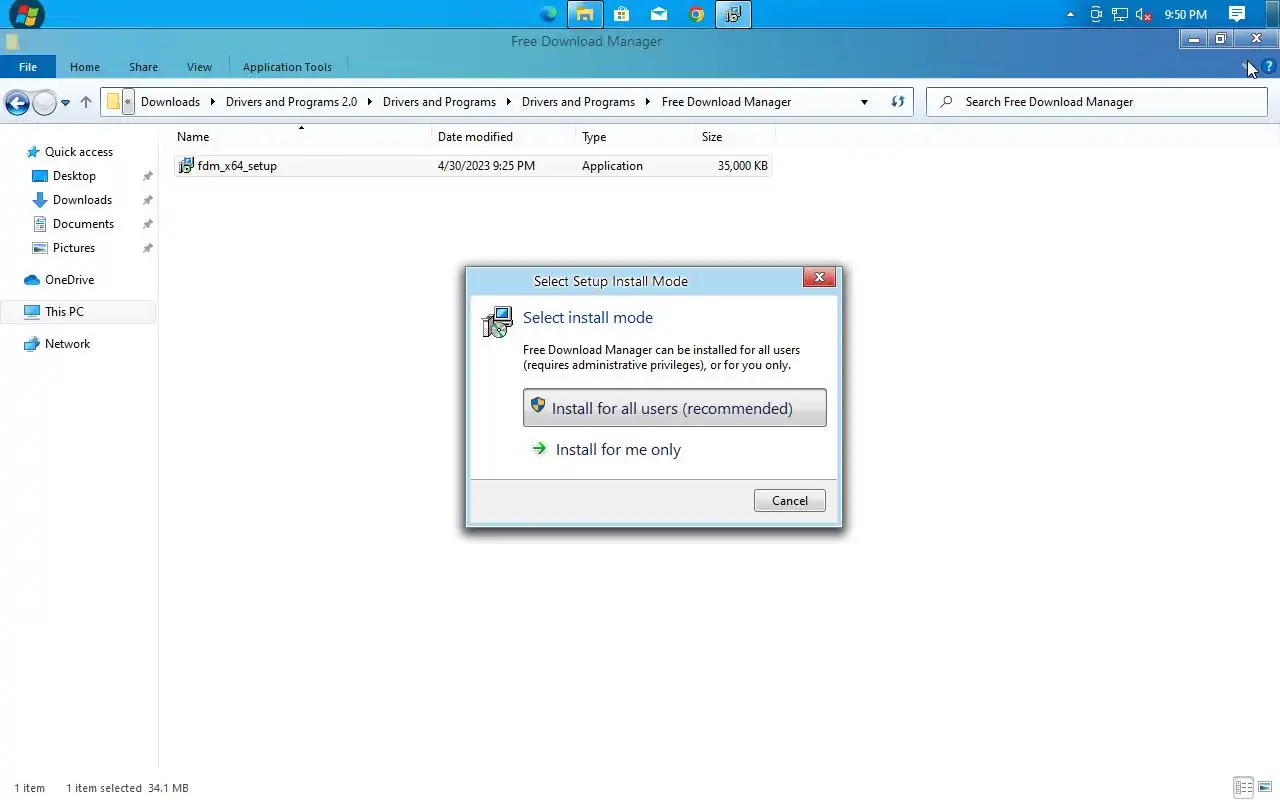1280x800 pixels.
Task: Open File Explorer taskbar icon
Action: coord(585,14)
